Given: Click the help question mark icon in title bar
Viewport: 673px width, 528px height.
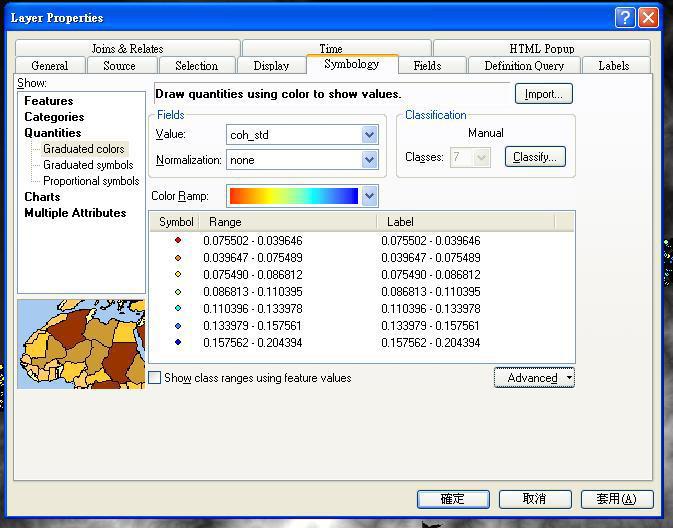Looking at the screenshot, I should (x=625, y=17).
